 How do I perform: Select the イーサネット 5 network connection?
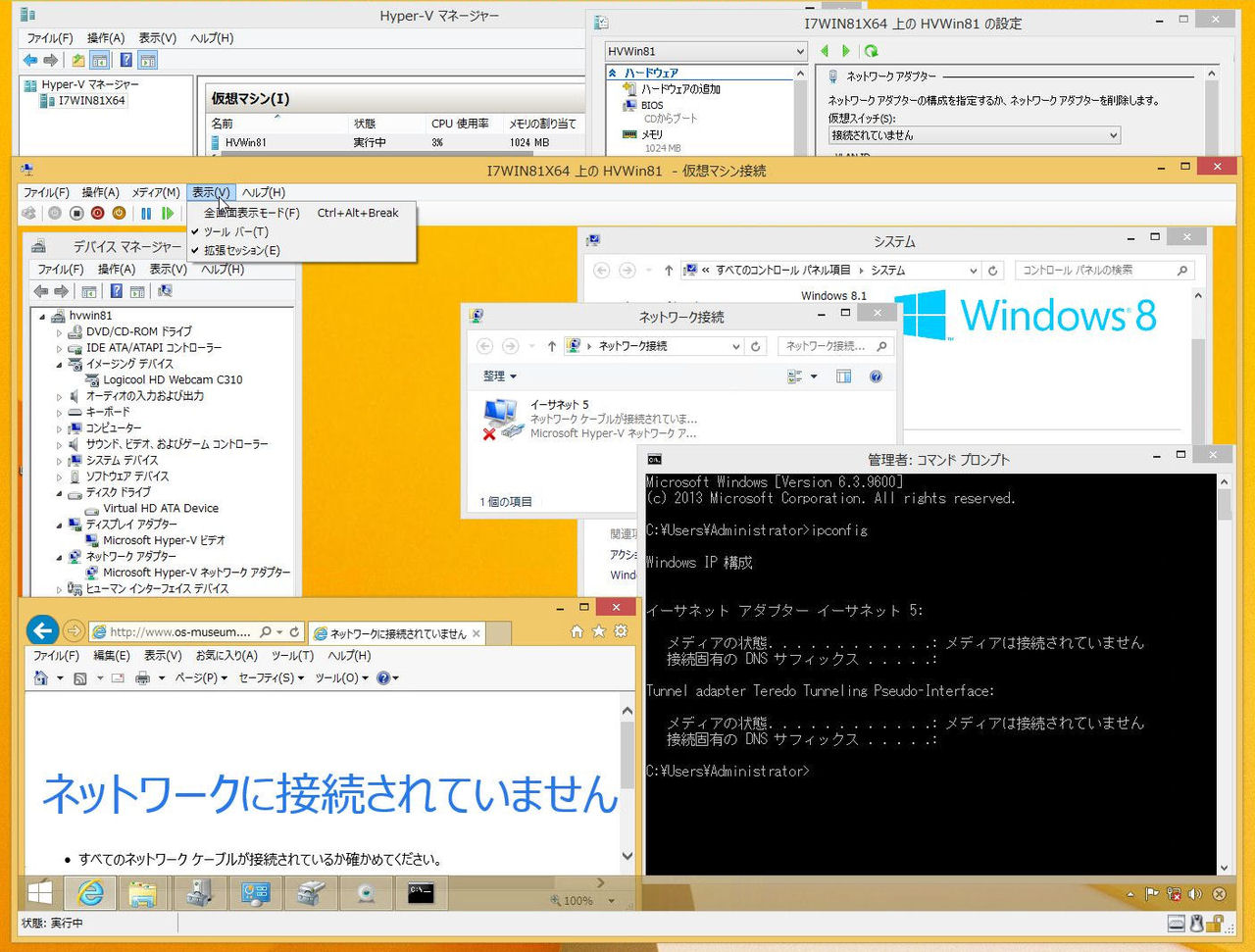pos(590,419)
